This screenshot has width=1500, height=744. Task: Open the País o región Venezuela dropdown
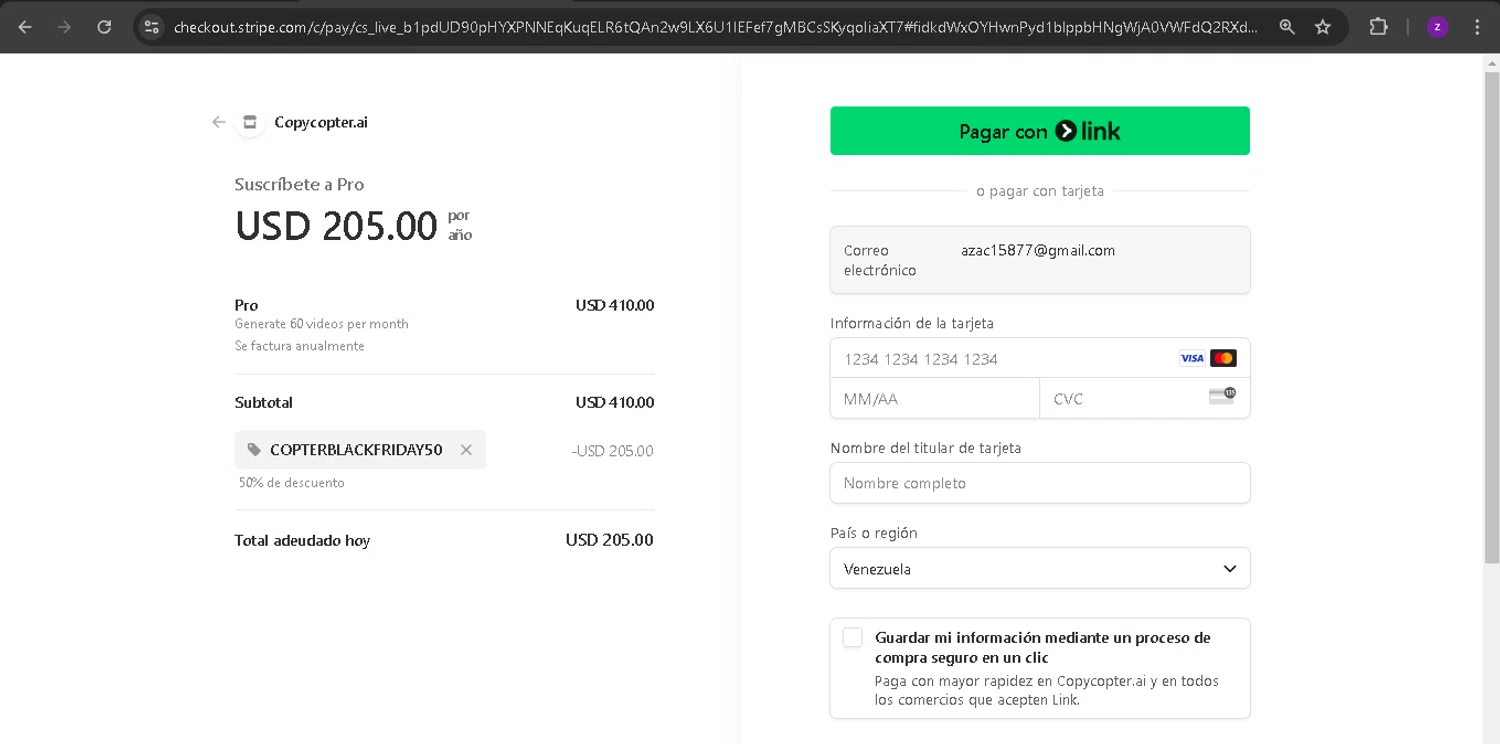pyautogui.click(x=1040, y=568)
